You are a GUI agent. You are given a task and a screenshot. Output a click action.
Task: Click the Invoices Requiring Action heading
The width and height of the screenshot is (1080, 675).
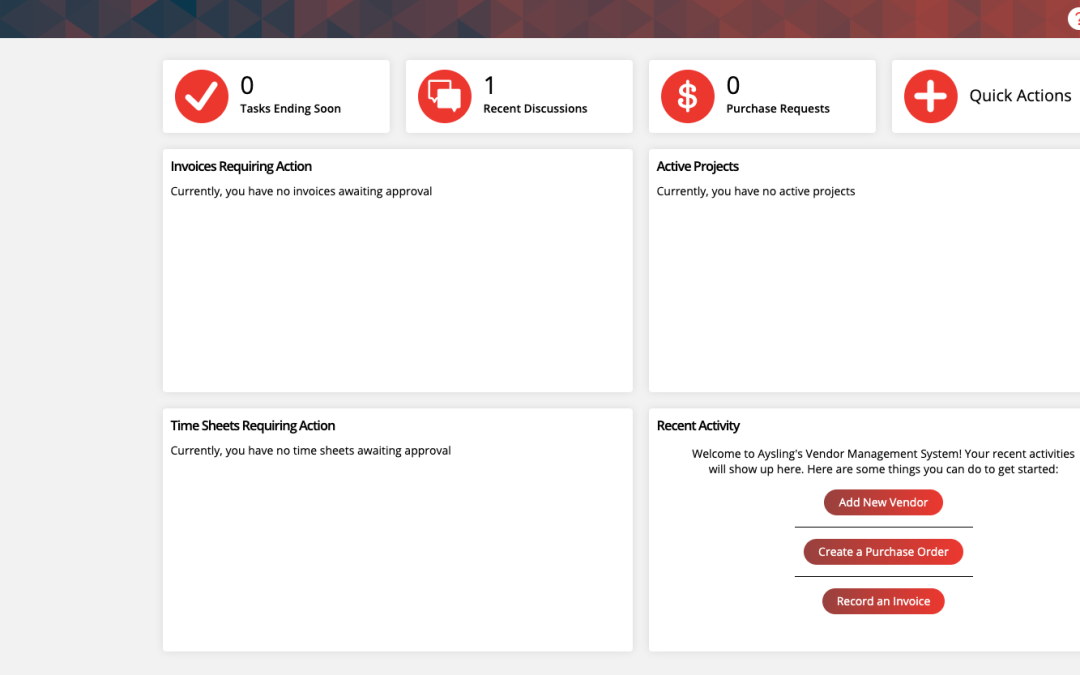click(x=241, y=167)
